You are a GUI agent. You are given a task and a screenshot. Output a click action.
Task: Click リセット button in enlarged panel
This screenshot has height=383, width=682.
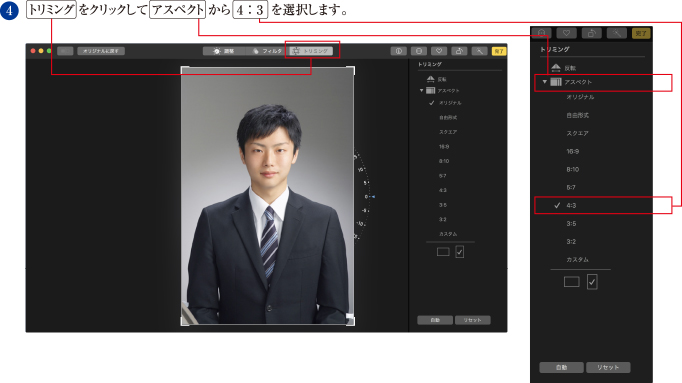tap(608, 367)
